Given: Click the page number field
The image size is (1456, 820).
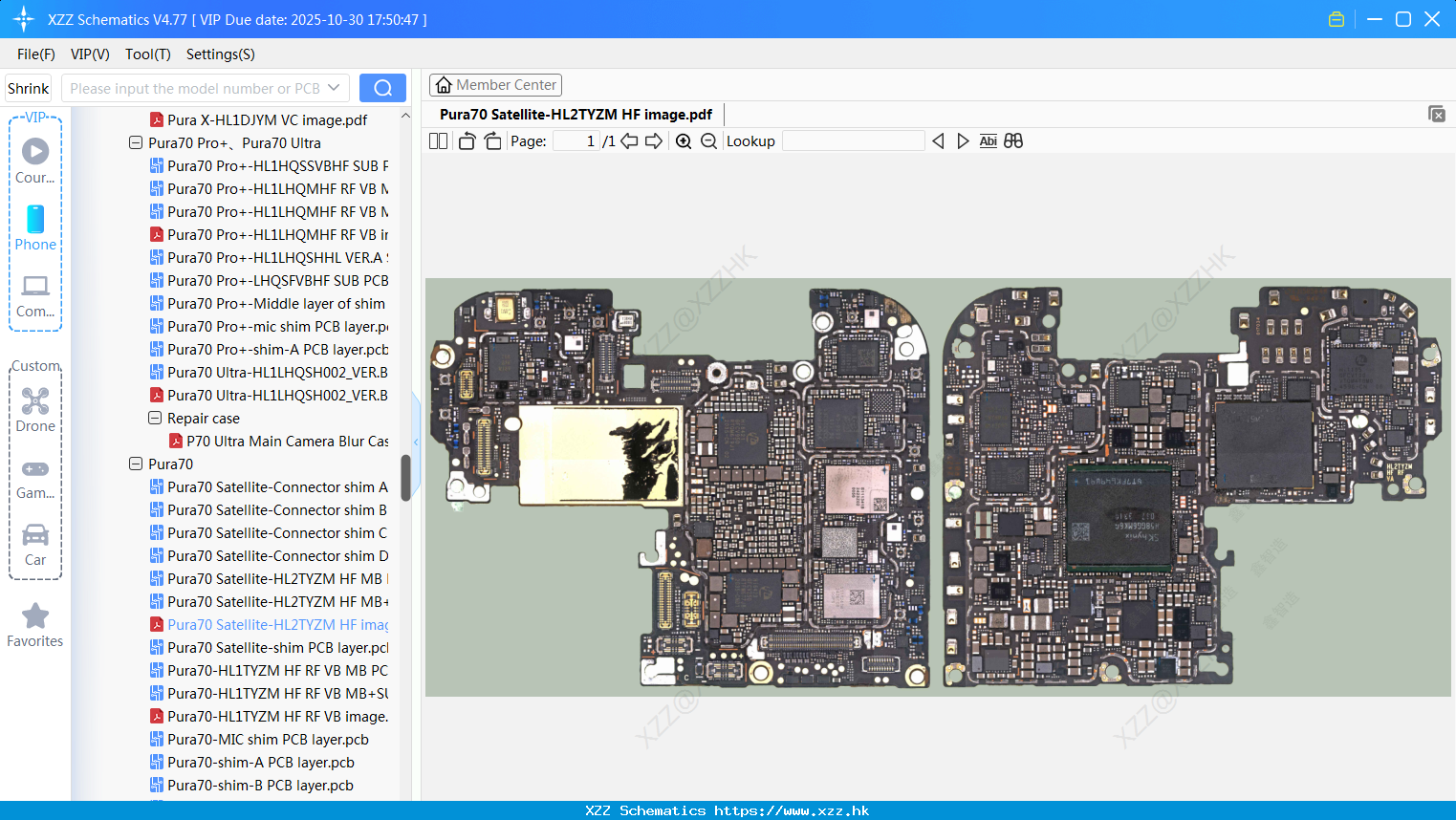Looking at the screenshot, I should 576,141.
